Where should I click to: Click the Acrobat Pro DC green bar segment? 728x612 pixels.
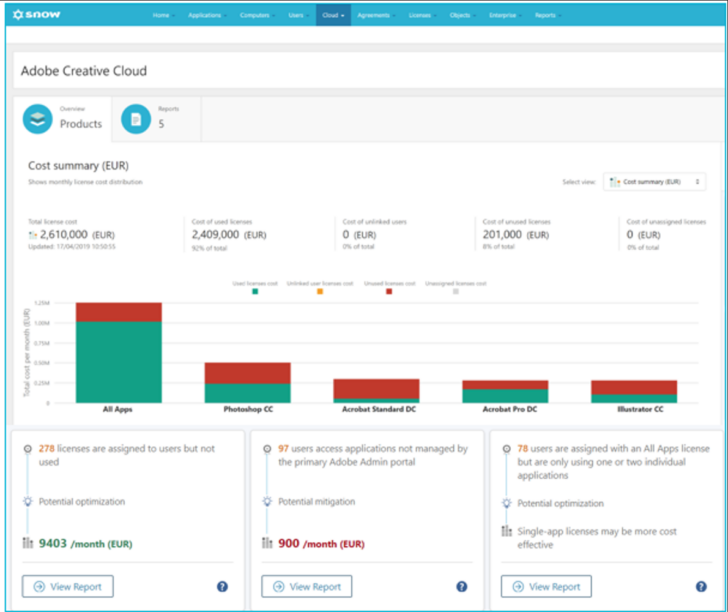coord(505,396)
